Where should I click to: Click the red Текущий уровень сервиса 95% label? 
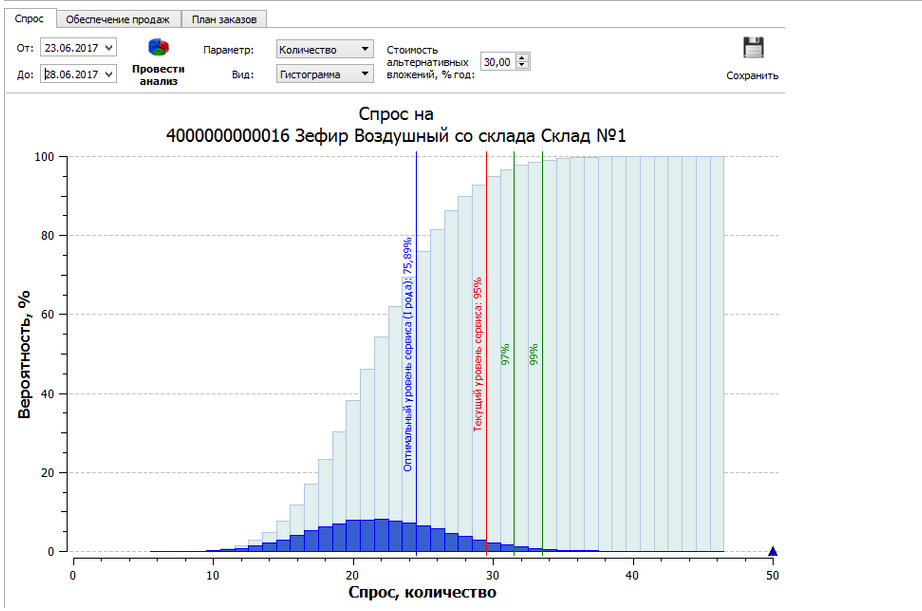[x=477, y=355]
